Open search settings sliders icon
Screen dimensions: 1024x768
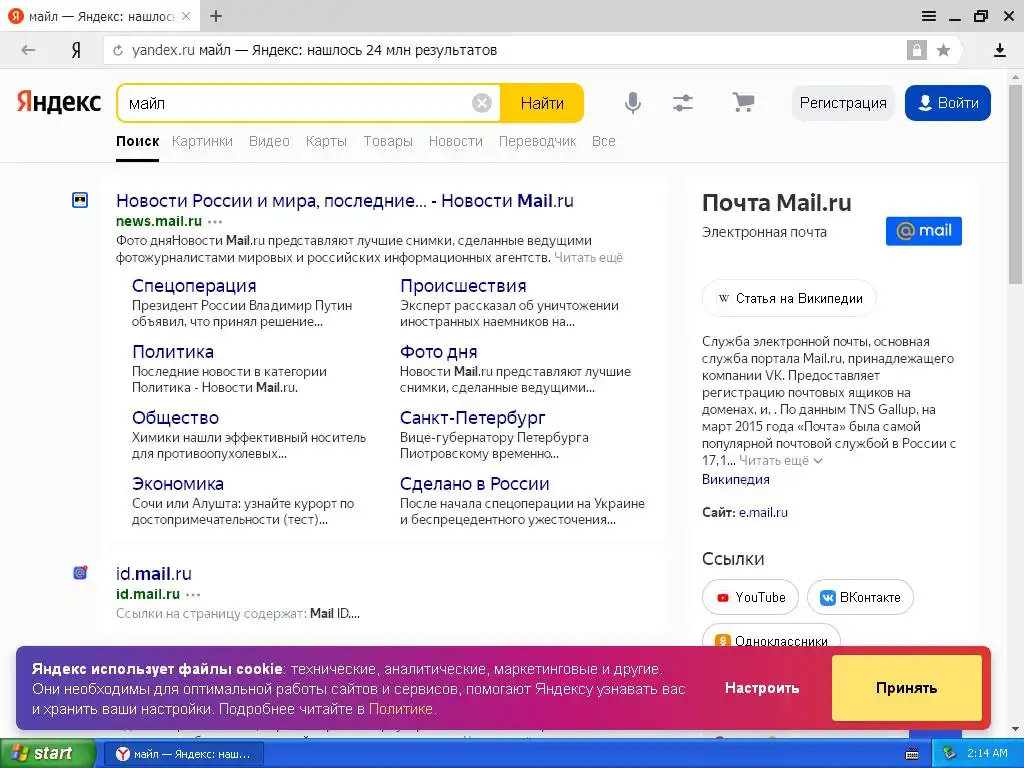click(683, 103)
